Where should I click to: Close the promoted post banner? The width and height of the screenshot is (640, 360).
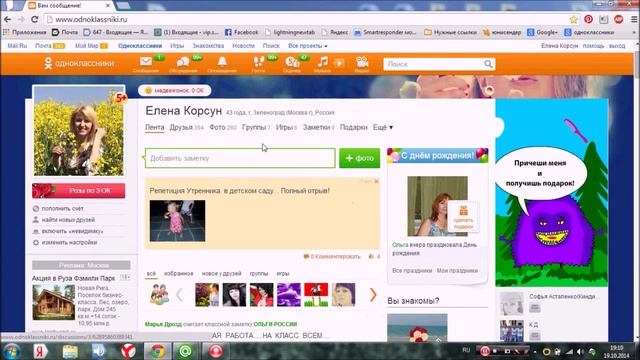(x=376, y=181)
